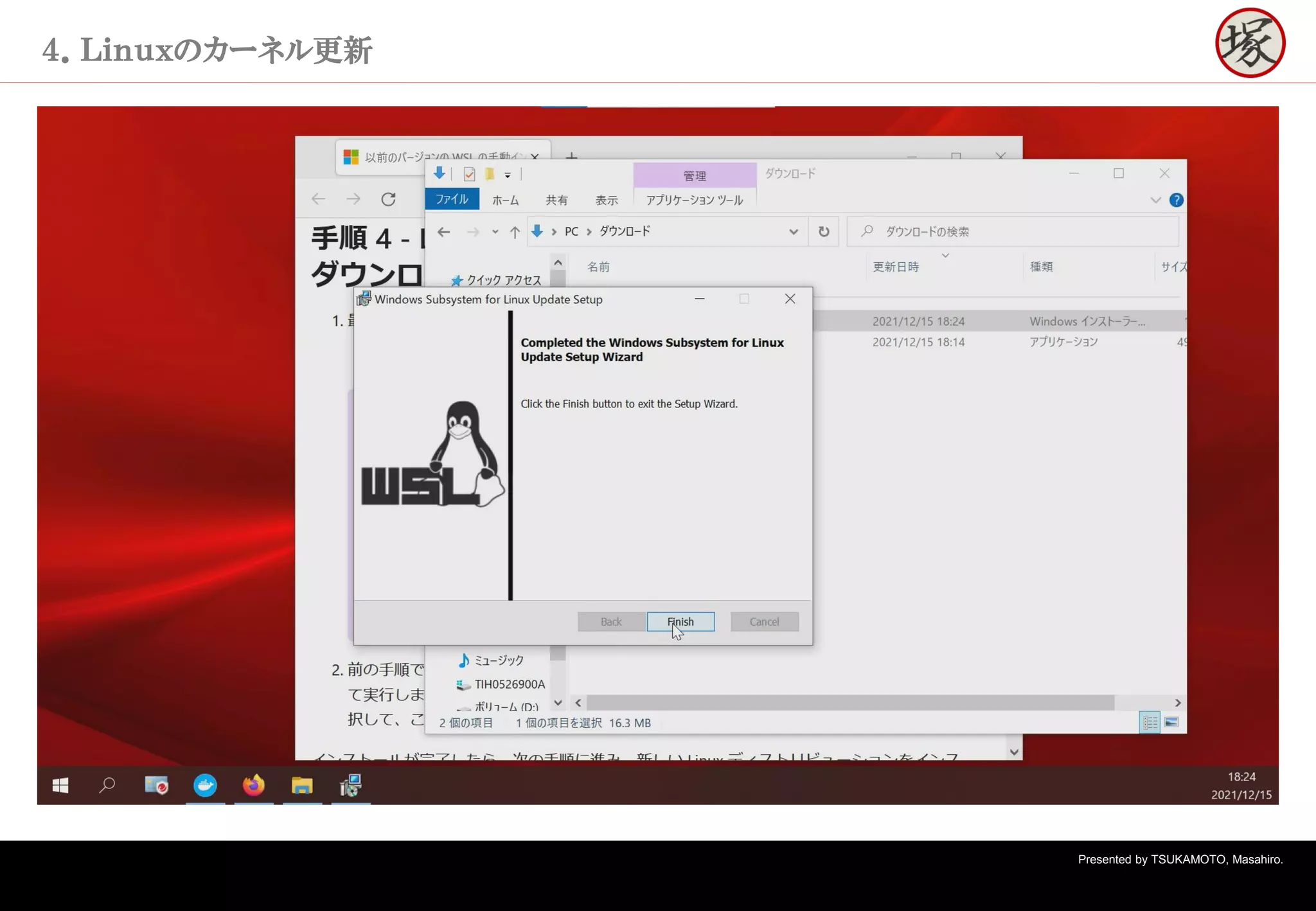Switch to the 表示 ribbon tab
Screen dimensions: 1316x911
607,200
